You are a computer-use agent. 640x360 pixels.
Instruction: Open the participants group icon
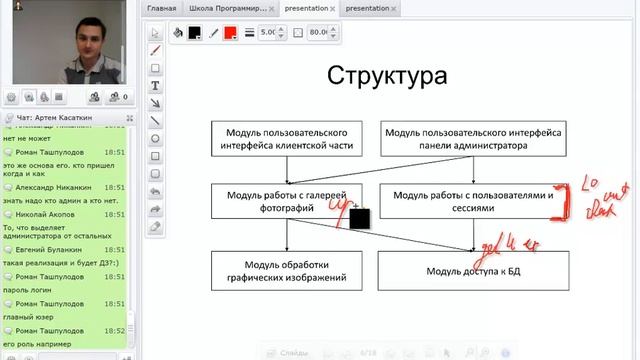pos(94,97)
